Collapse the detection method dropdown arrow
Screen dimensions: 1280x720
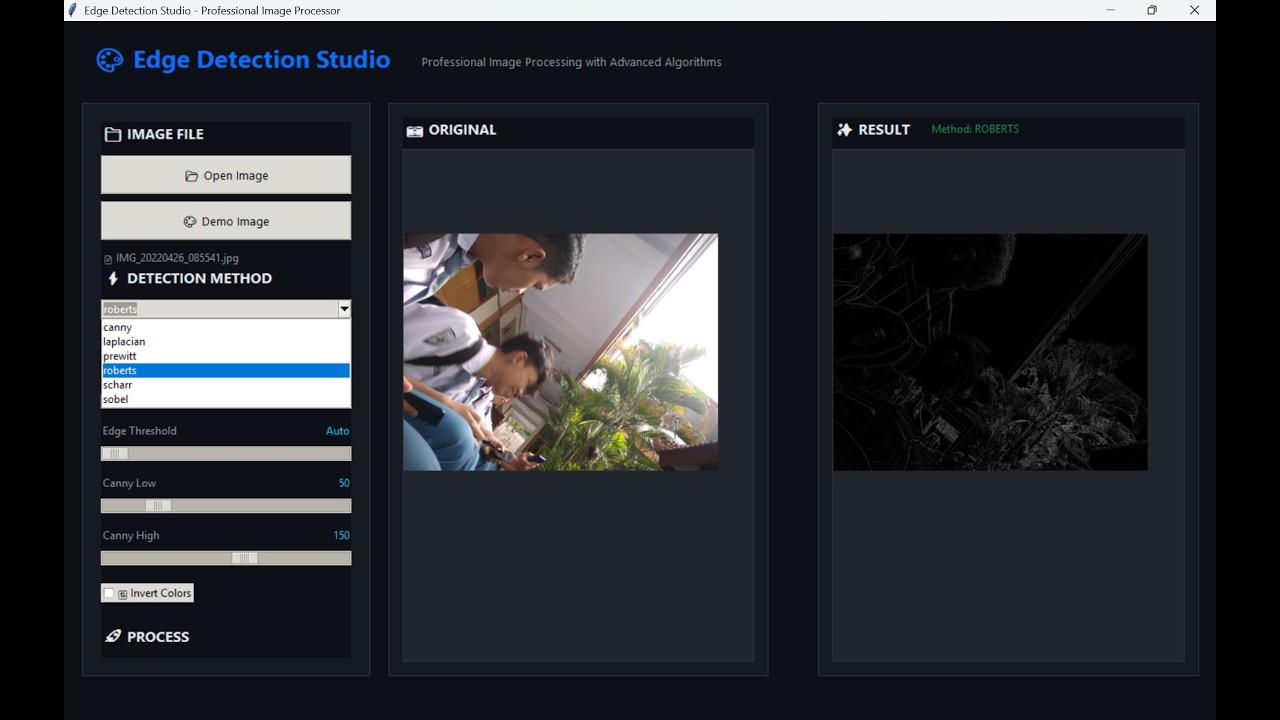[344, 309]
